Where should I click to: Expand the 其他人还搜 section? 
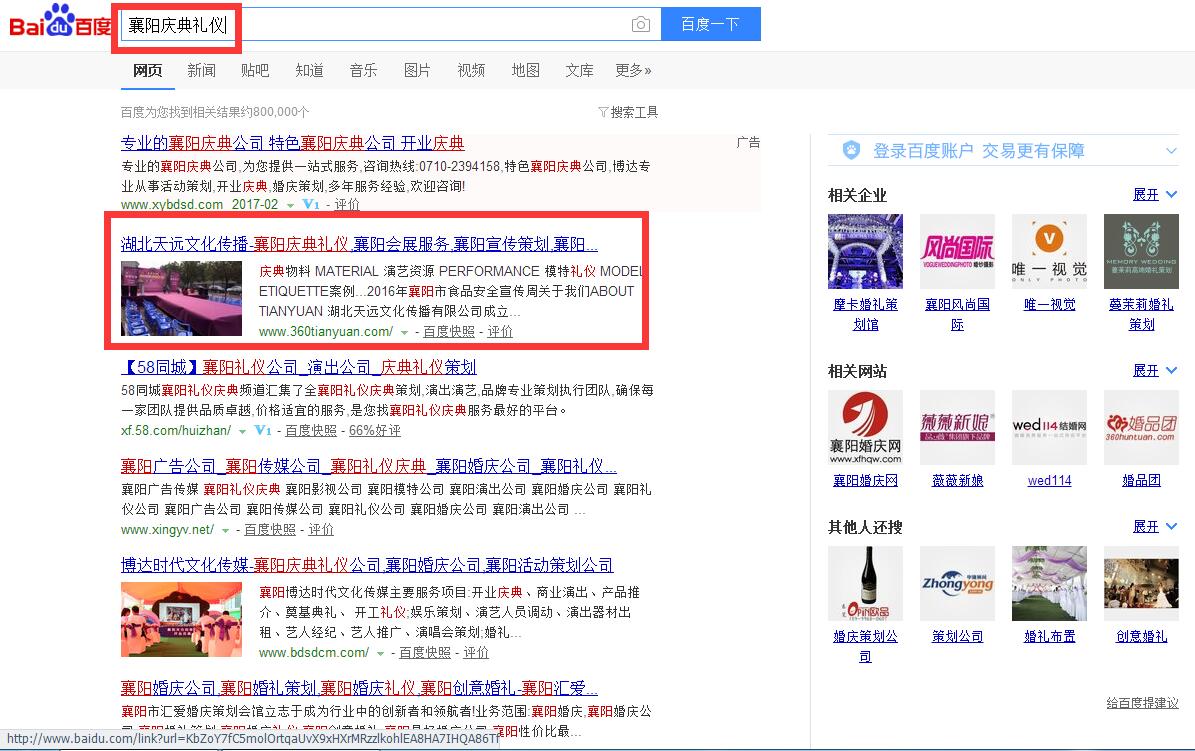[x=1155, y=526]
